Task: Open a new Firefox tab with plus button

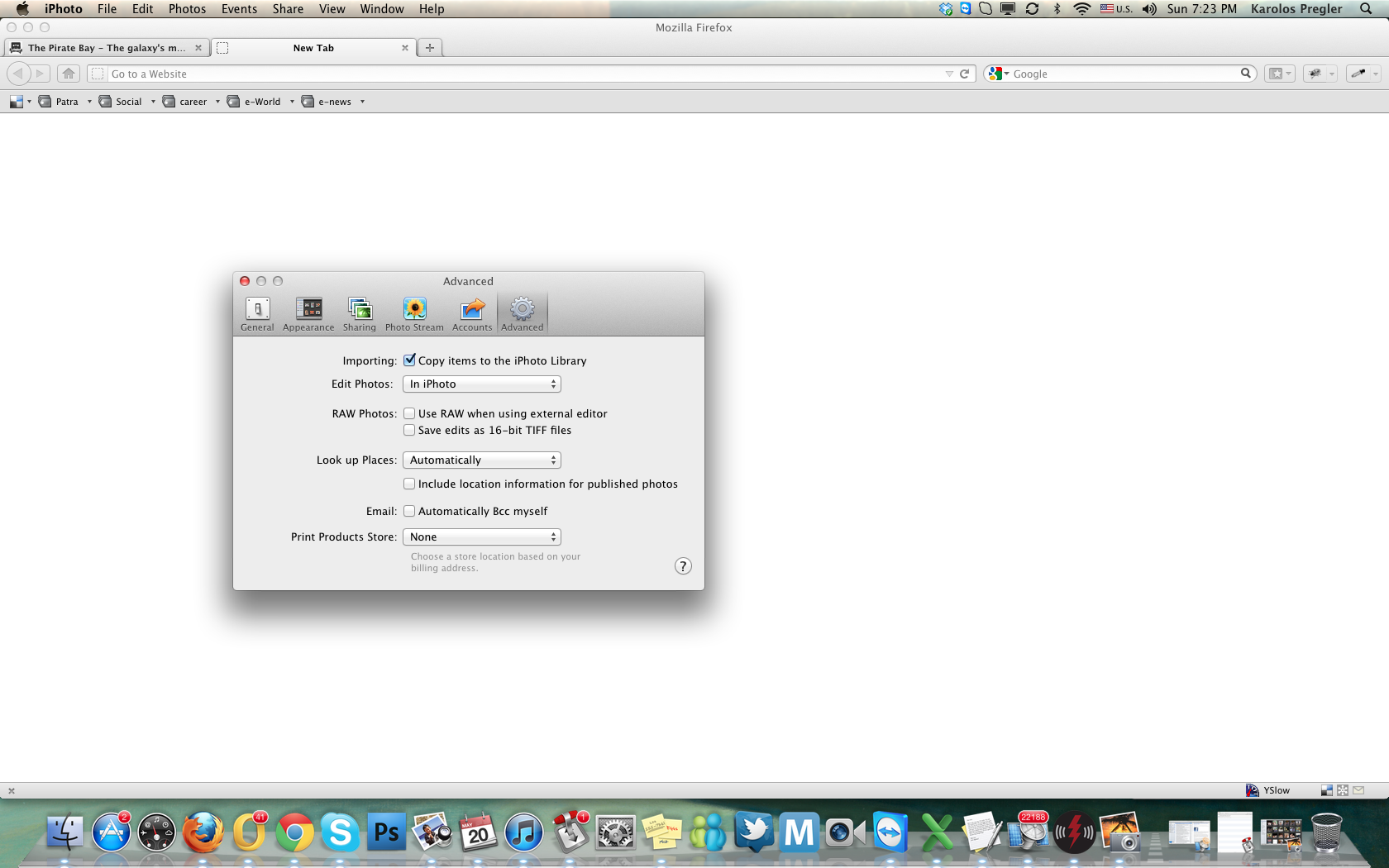Action: pos(430,48)
